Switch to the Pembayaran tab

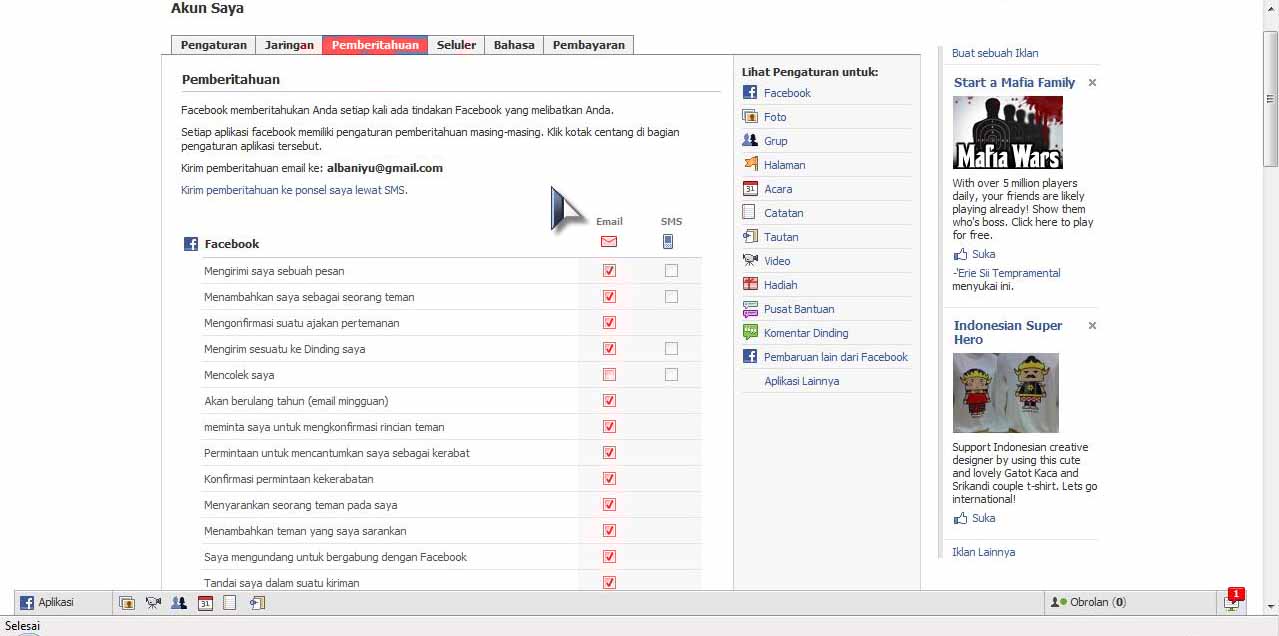coord(588,45)
